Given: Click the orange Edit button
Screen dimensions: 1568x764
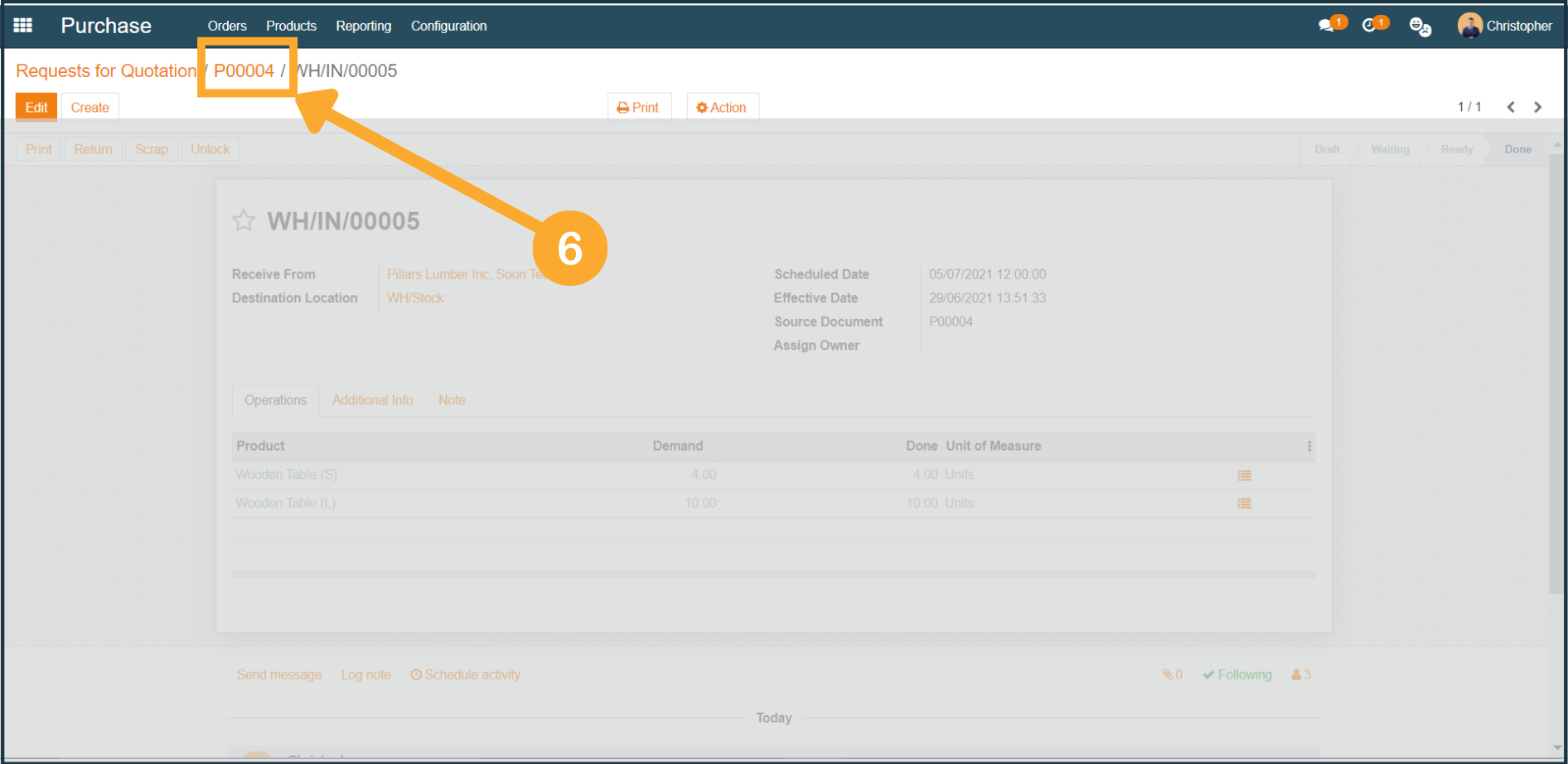Looking at the screenshot, I should [36, 108].
